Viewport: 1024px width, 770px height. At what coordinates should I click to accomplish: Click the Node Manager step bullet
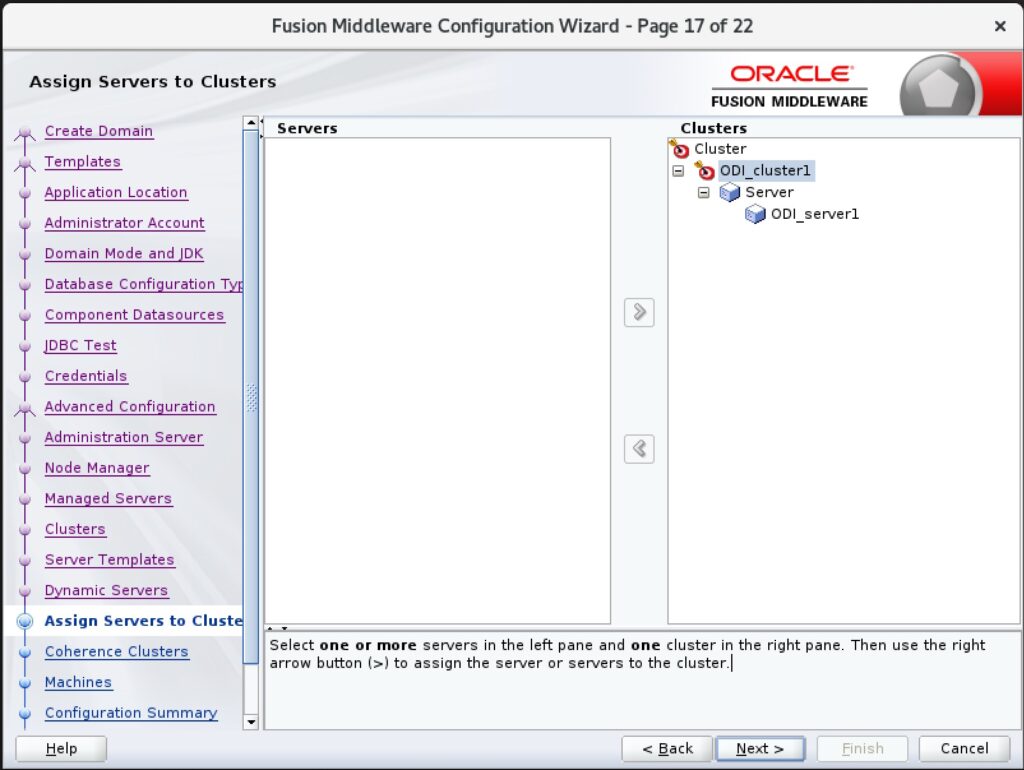pyautogui.click(x=25, y=468)
